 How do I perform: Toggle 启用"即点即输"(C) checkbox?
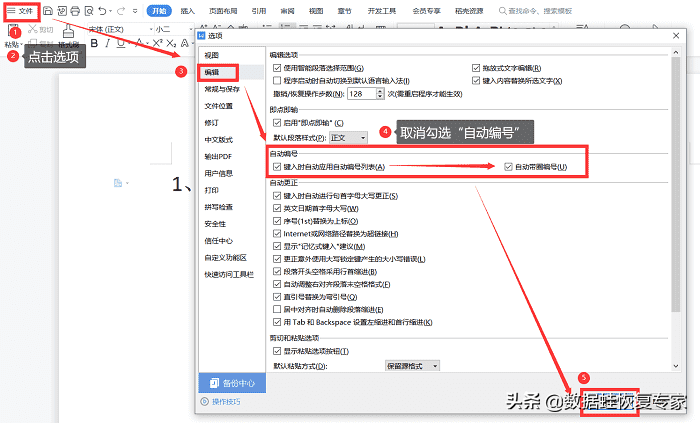coord(277,123)
